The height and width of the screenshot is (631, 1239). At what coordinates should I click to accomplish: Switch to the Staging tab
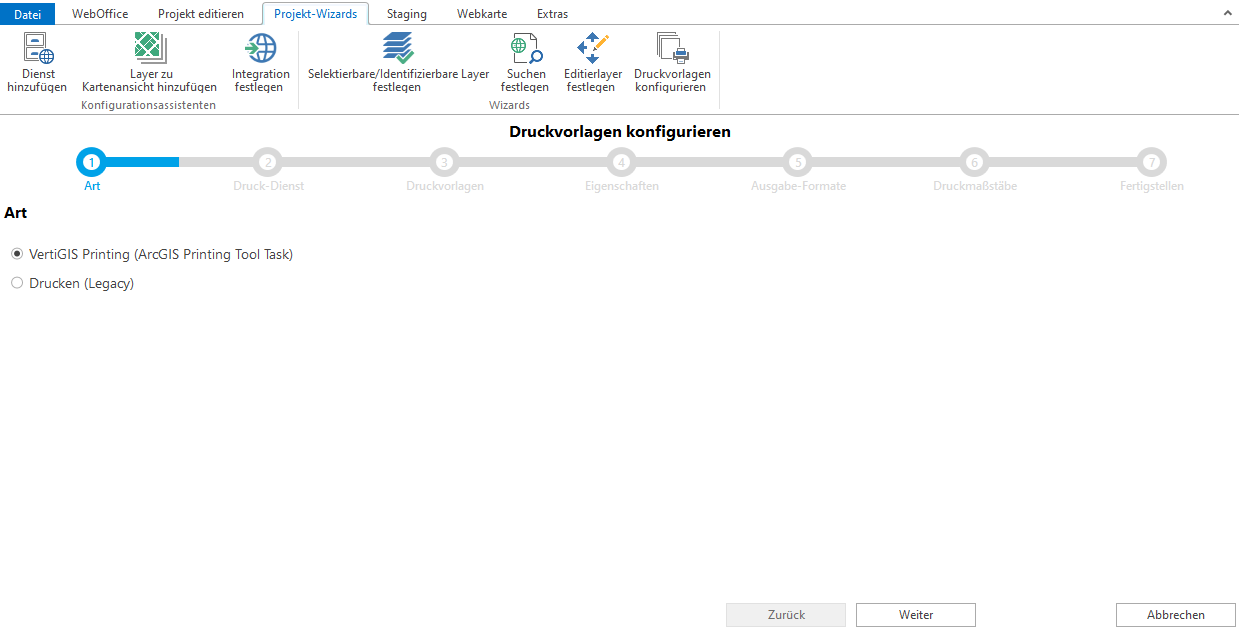click(x=406, y=14)
